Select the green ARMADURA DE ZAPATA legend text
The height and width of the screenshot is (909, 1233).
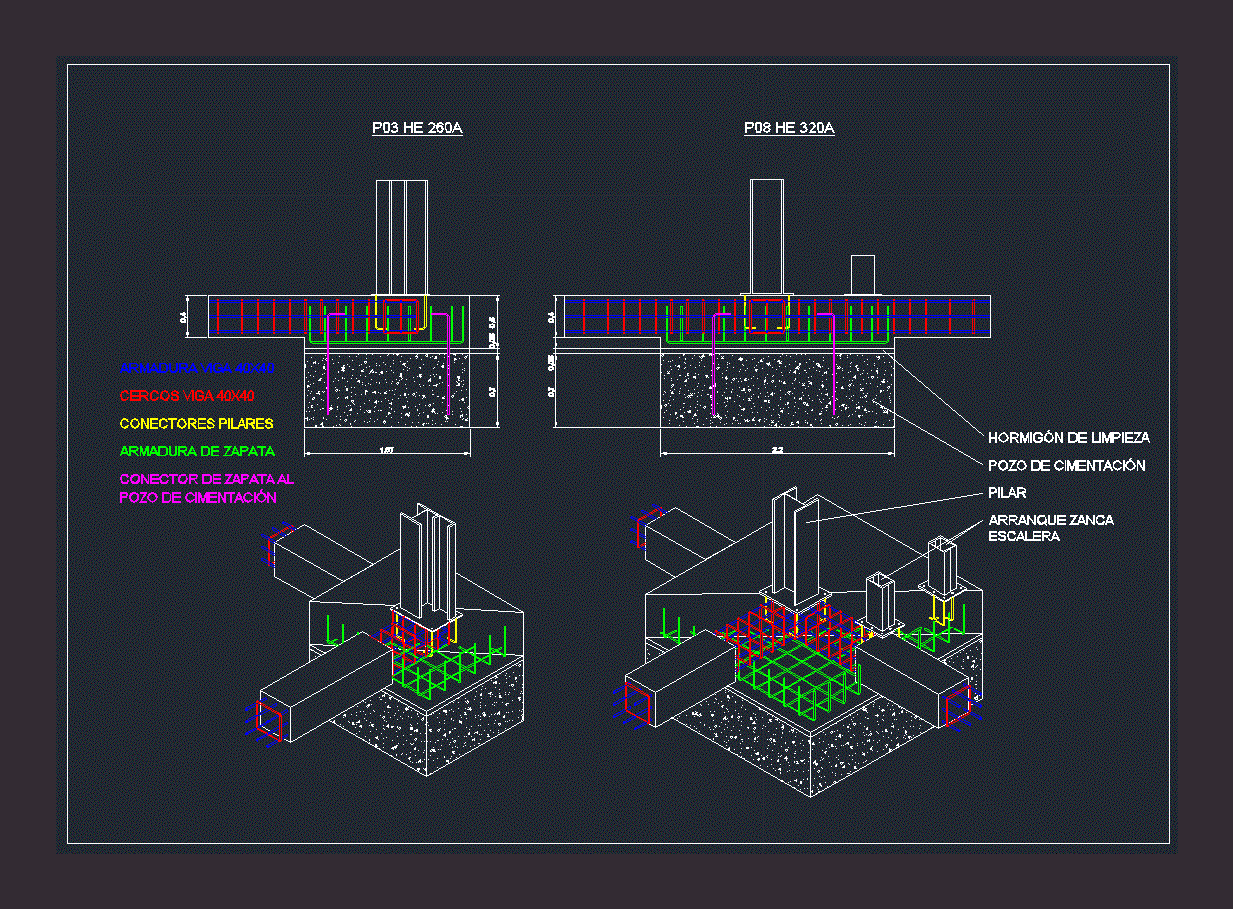coord(197,451)
